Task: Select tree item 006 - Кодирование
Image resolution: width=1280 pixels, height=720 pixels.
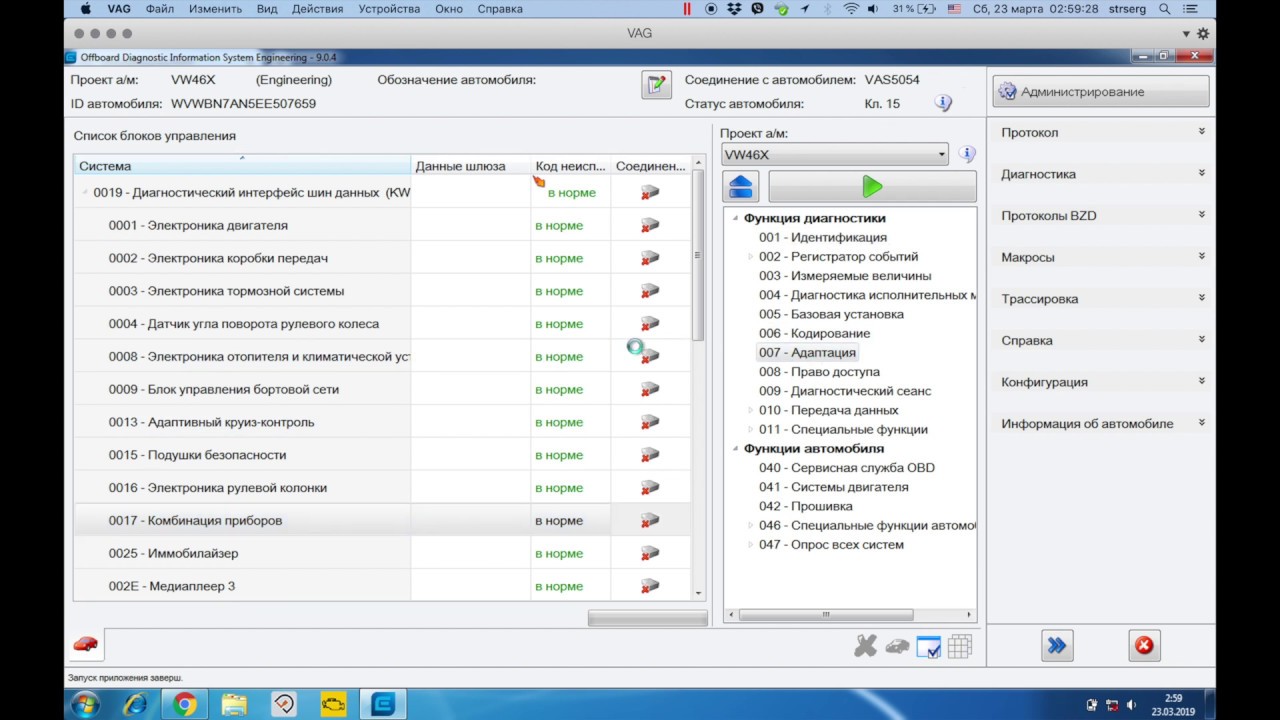Action: pos(814,333)
